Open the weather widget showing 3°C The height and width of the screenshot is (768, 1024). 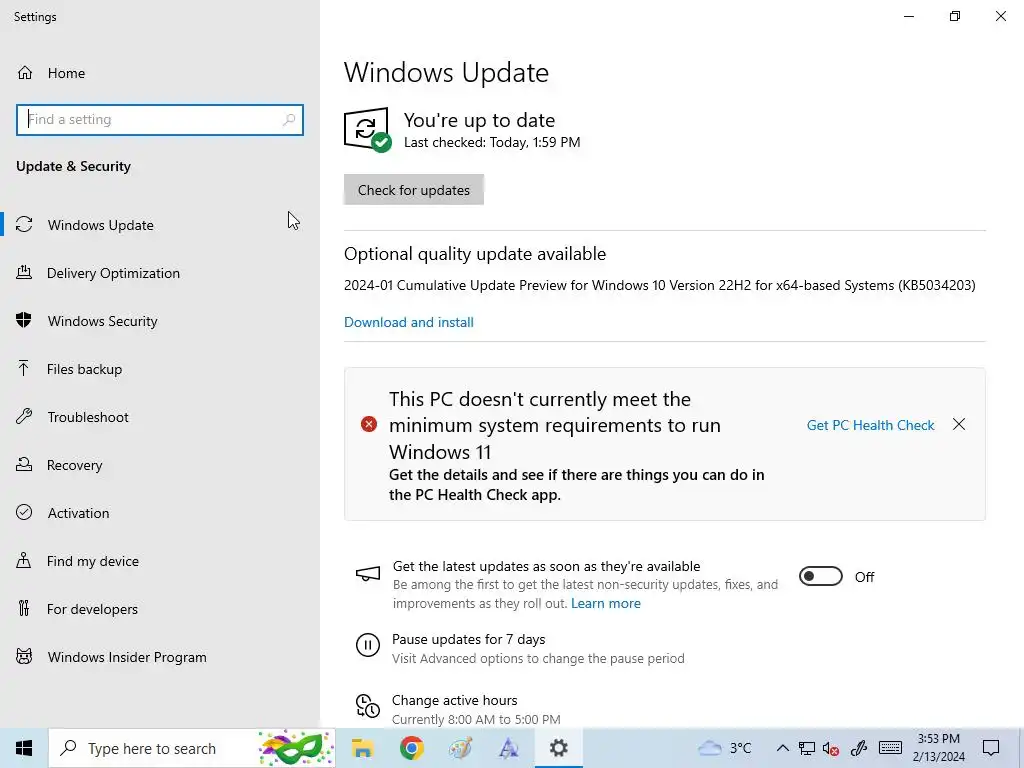pyautogui.click(x=724, y=748)
